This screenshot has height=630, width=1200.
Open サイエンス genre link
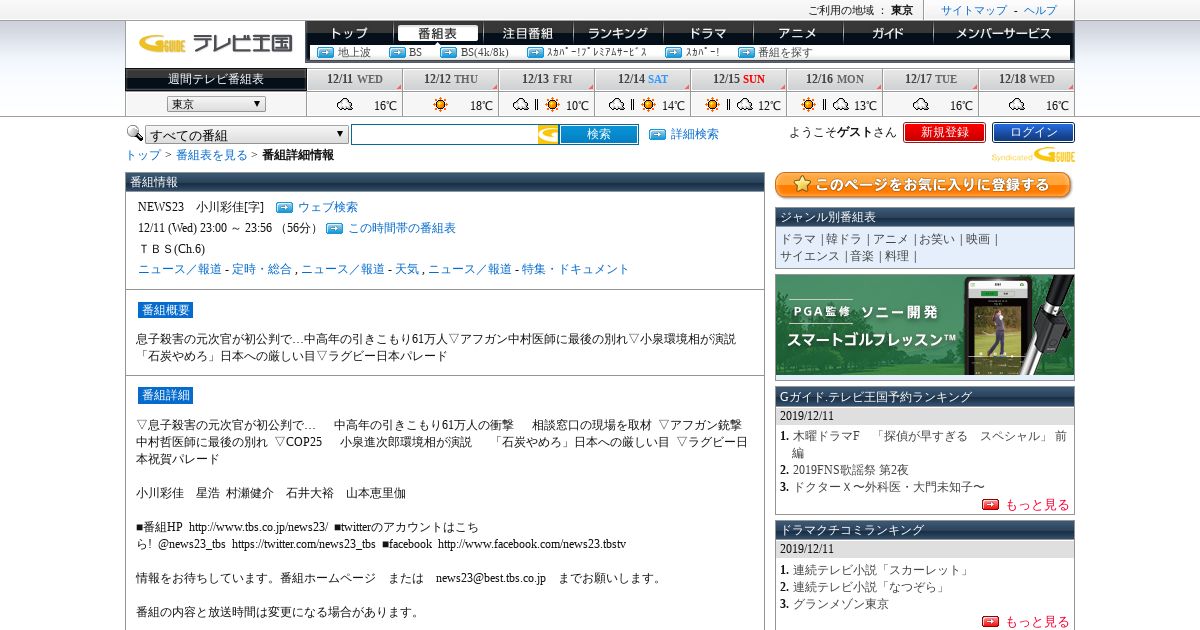tap(810, 256)
